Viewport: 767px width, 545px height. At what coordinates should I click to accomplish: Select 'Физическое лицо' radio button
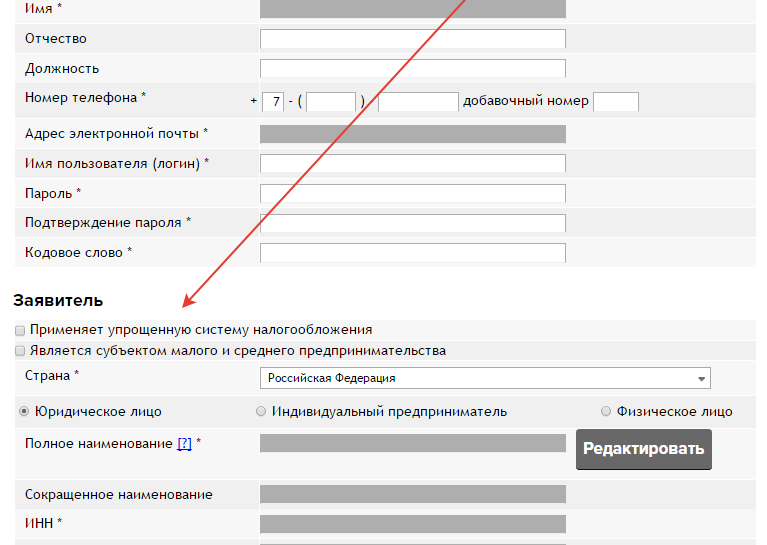[606, 411]
